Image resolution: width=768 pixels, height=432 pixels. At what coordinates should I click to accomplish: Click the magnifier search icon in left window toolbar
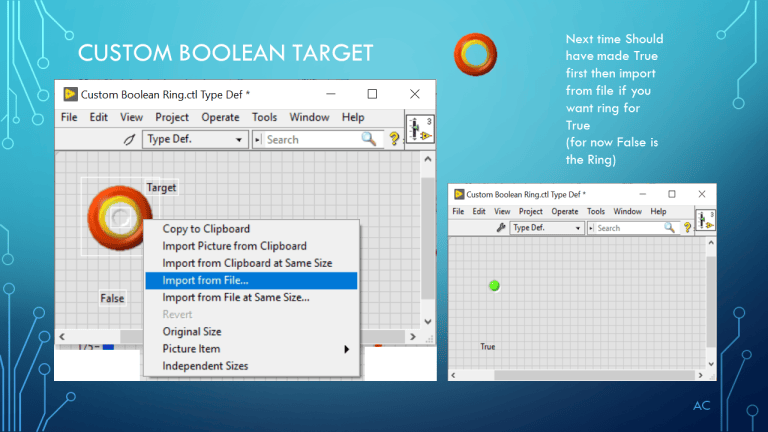point(369,139)
